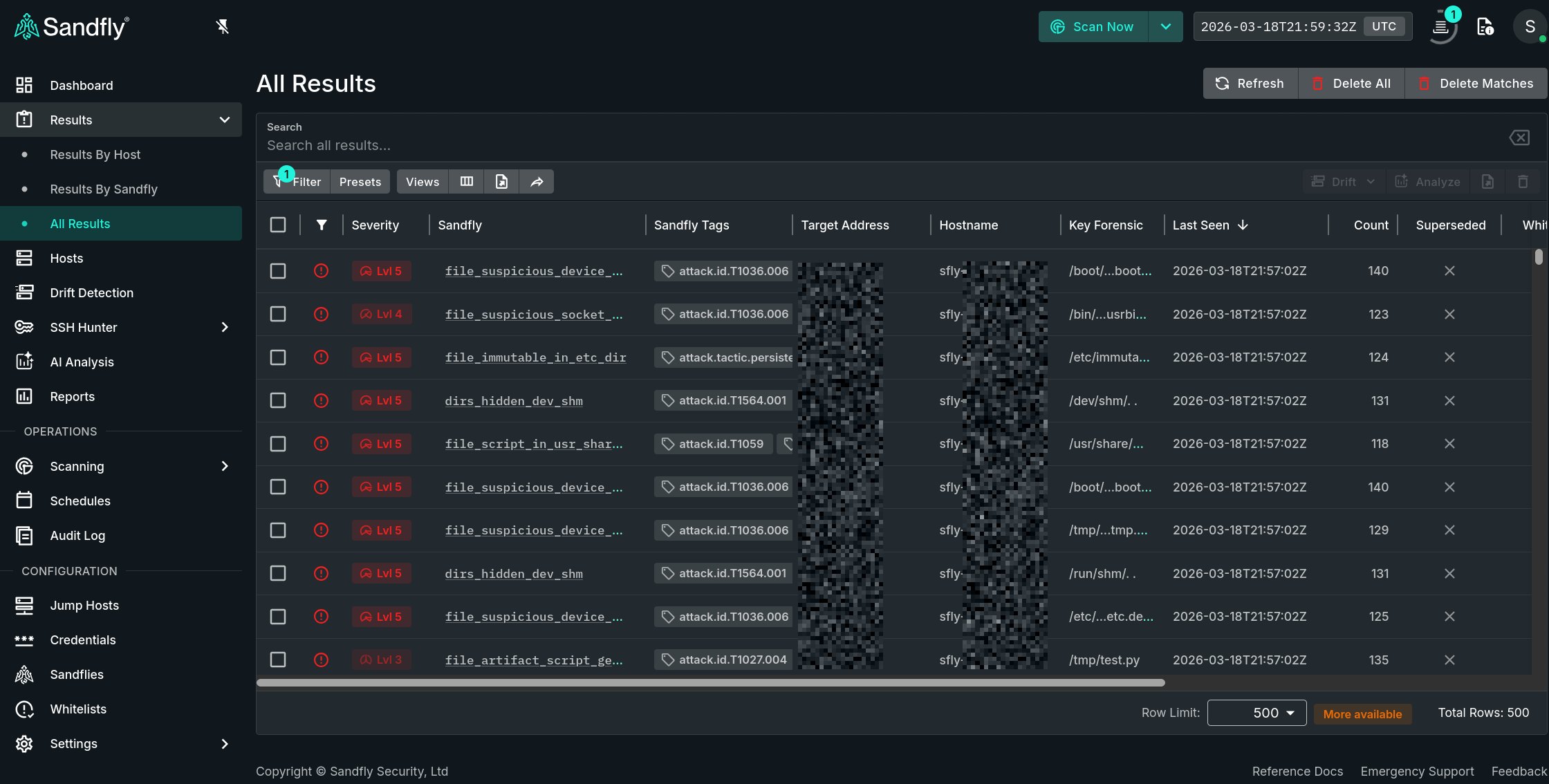
Task: Open the Scan Now dropdown arrow
Action: (1166, 26)
